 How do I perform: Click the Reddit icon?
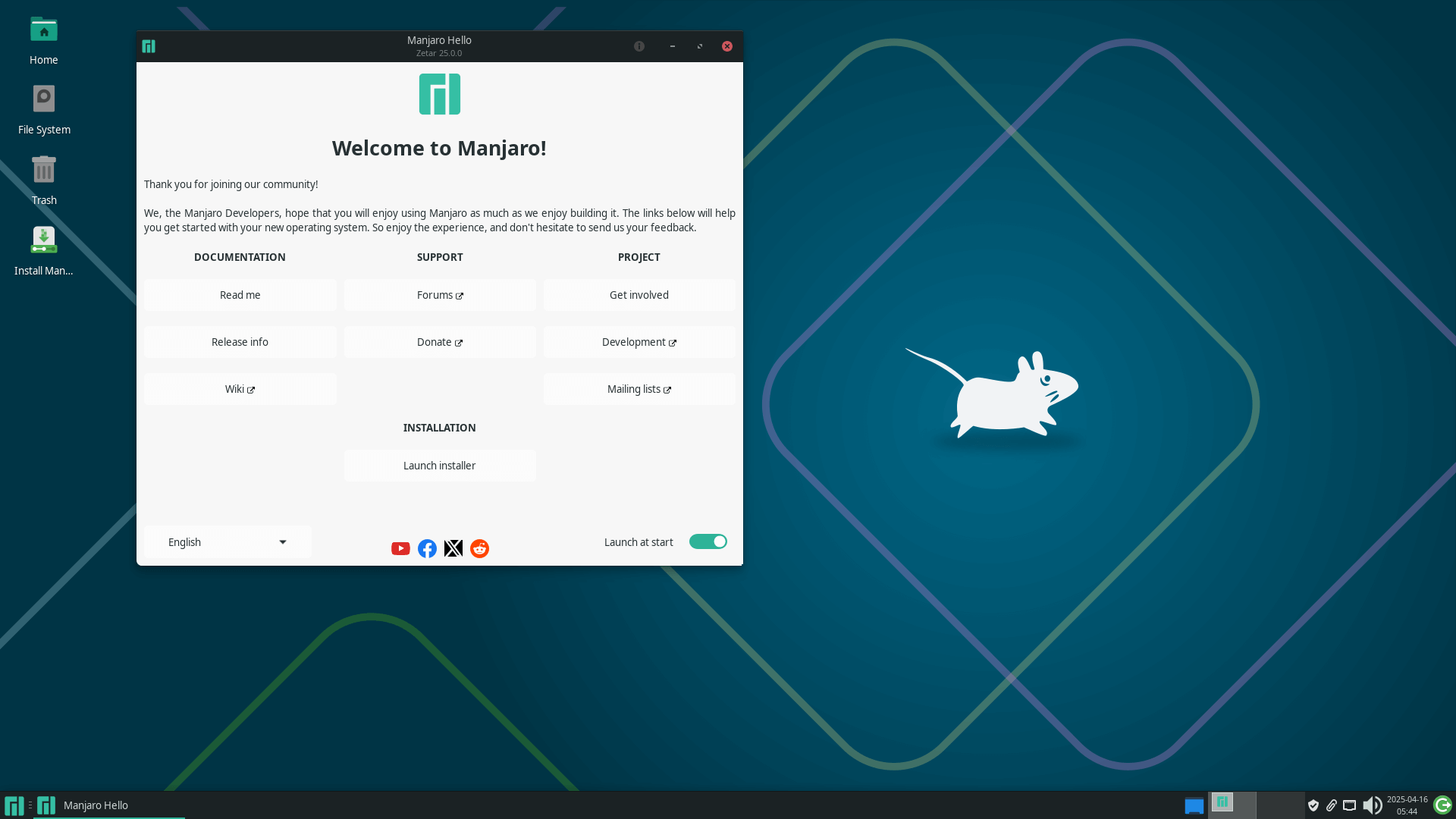479,548
